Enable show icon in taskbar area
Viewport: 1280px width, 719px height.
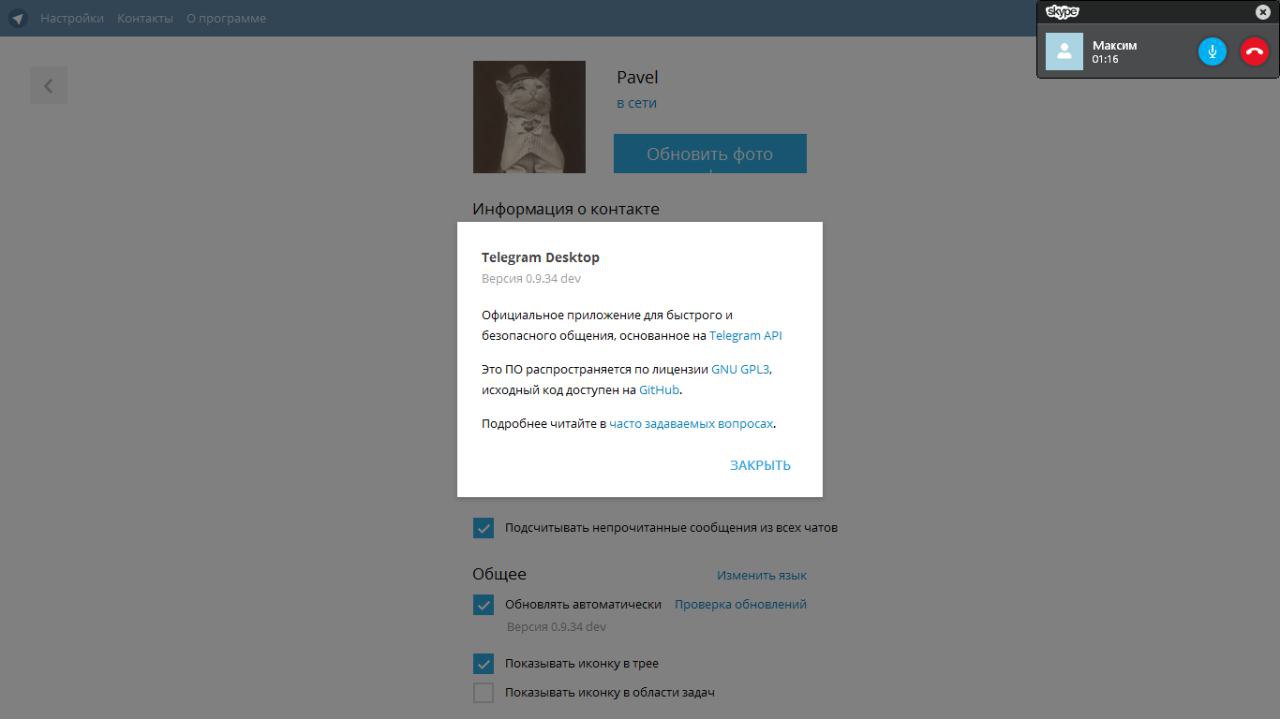(x=483, y=693)
